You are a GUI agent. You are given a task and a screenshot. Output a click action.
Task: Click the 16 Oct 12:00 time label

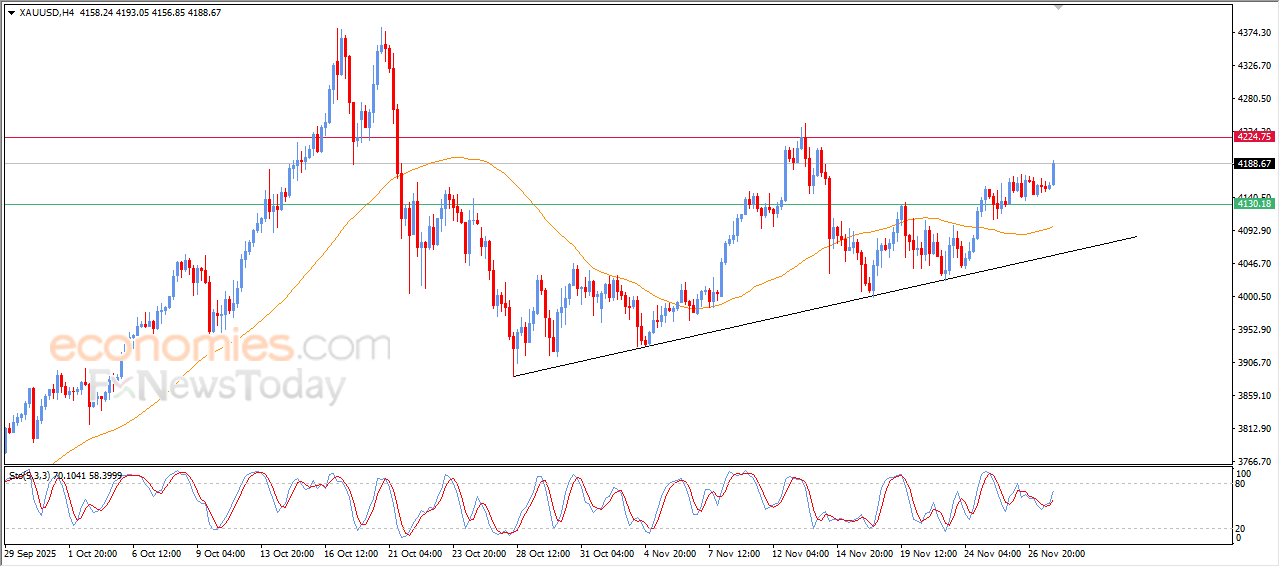click(352, 553)
